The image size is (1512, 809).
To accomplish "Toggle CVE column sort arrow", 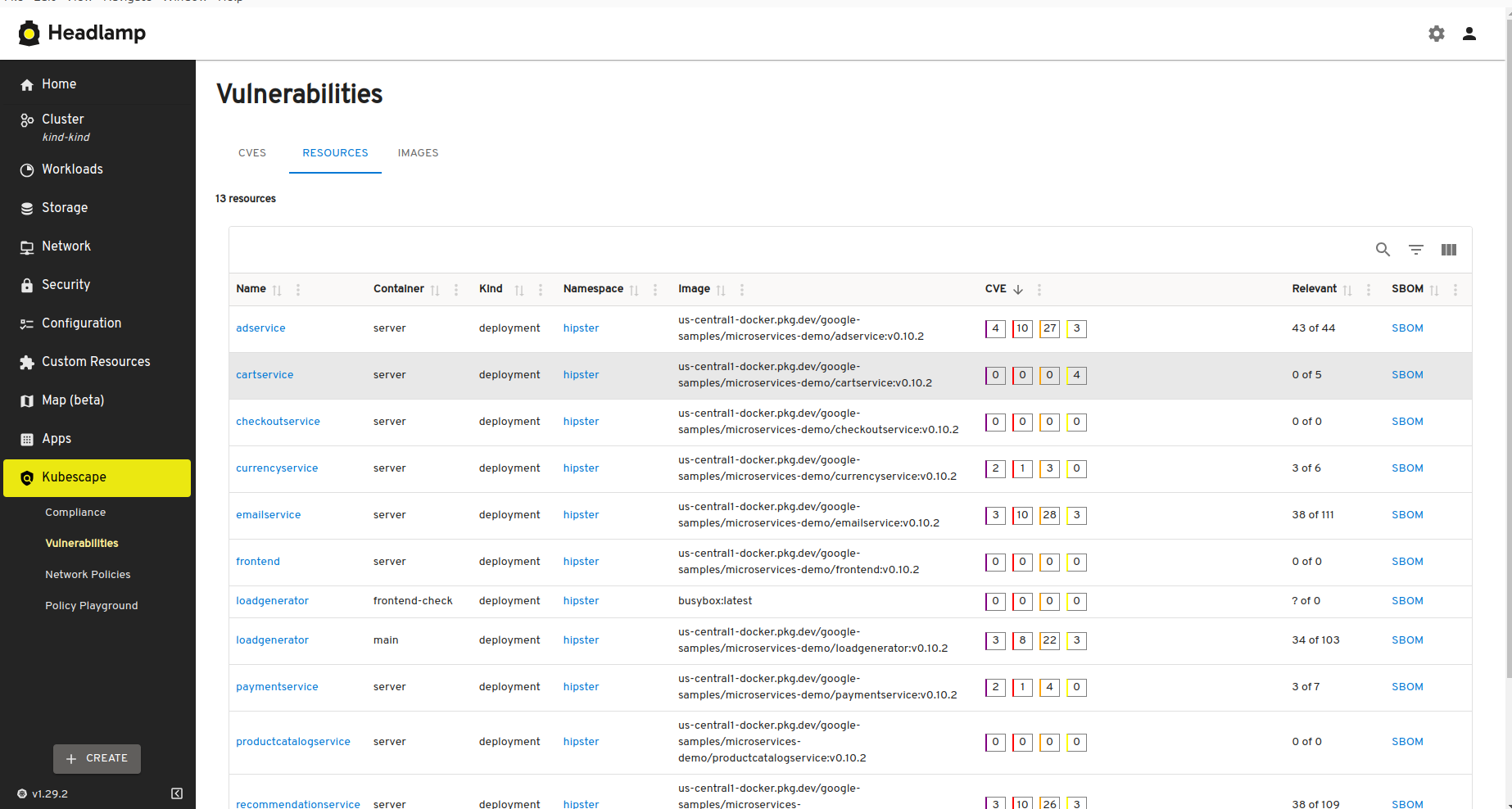I will 1018,290.
